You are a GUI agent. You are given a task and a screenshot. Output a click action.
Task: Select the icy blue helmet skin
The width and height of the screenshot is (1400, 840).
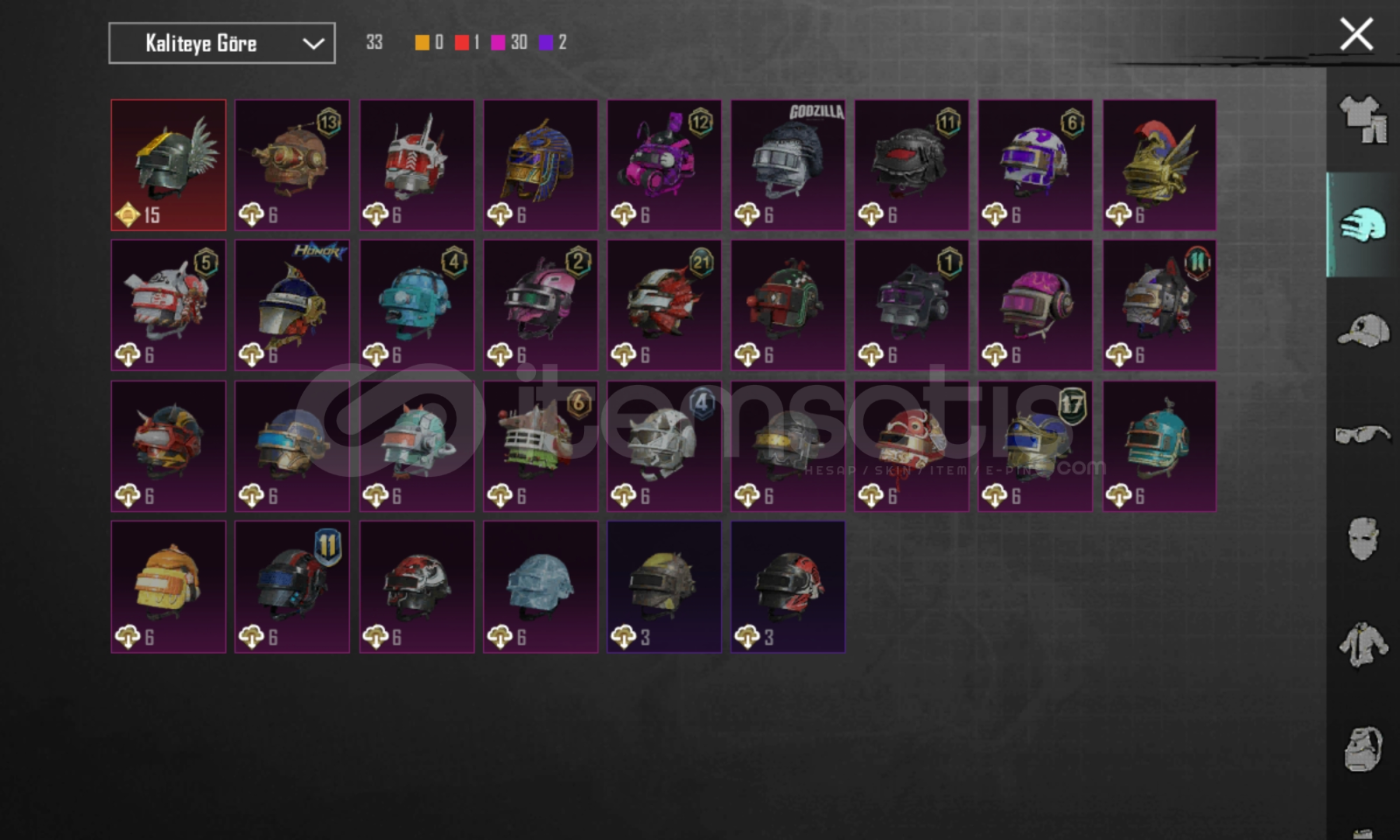(x=541, y=586)
